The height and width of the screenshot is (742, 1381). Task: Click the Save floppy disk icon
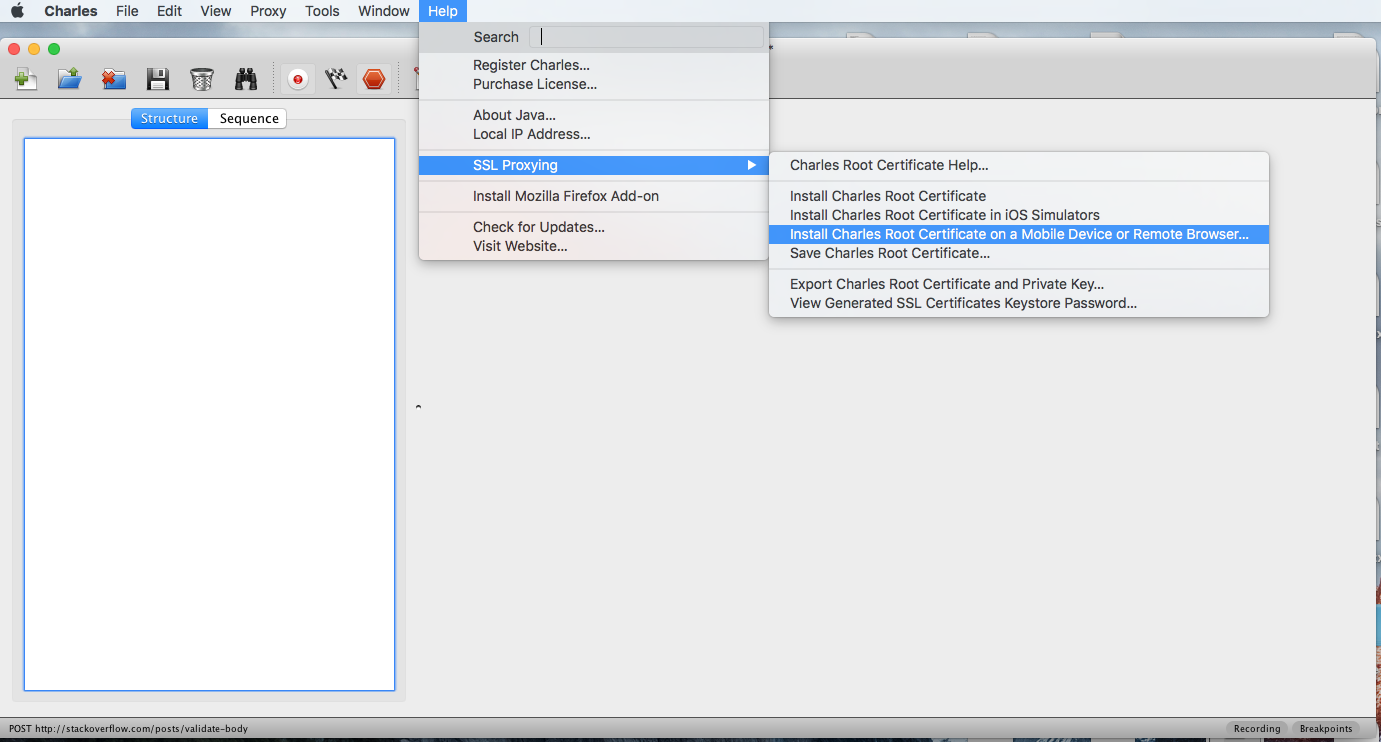(x=157, y=79)
